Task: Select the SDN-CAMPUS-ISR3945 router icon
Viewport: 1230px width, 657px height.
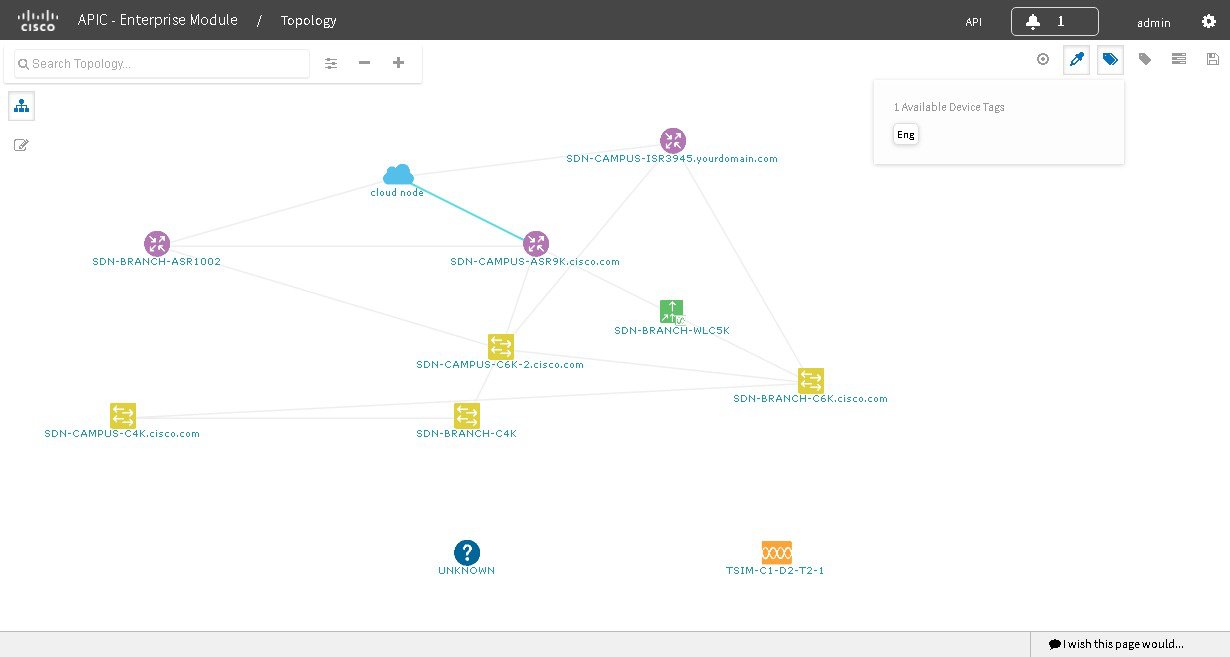Action: tap(673, 141)
